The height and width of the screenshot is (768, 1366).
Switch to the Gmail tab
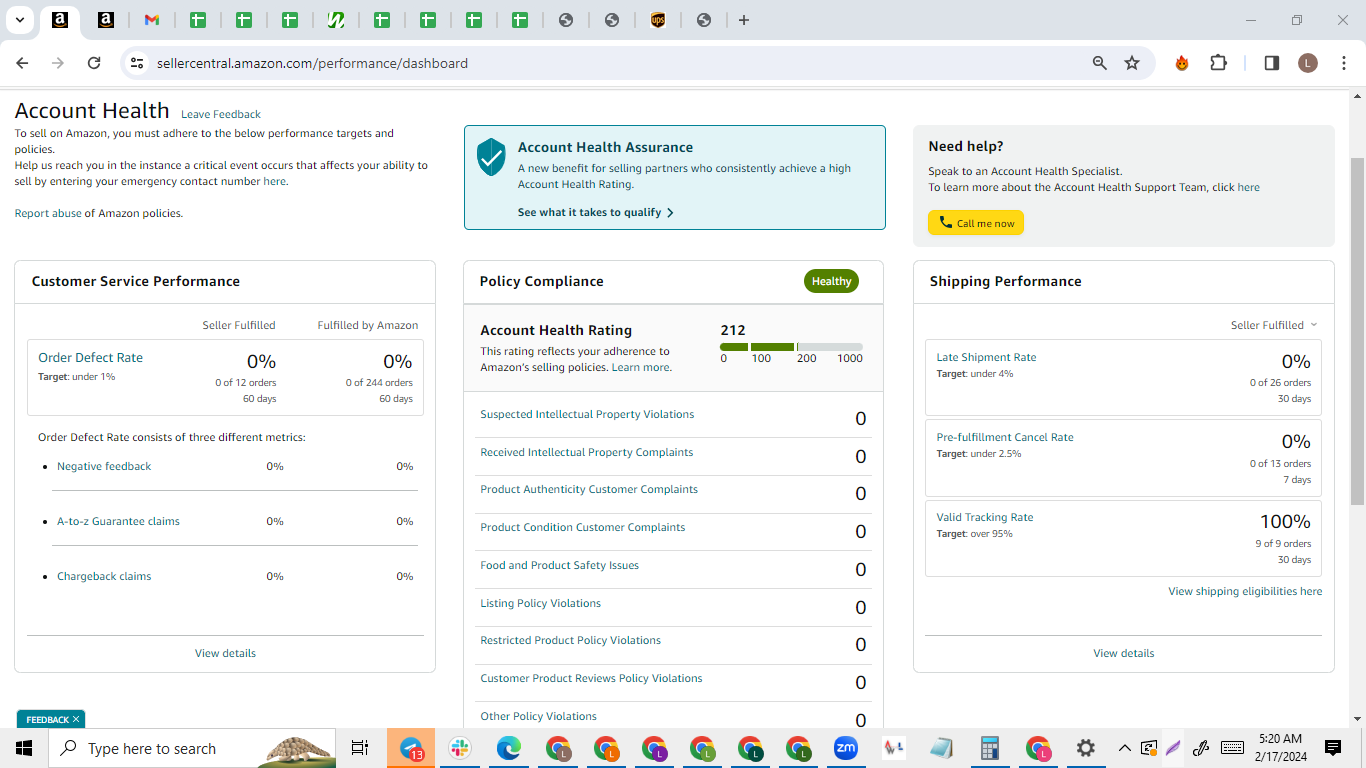[152, 20]
